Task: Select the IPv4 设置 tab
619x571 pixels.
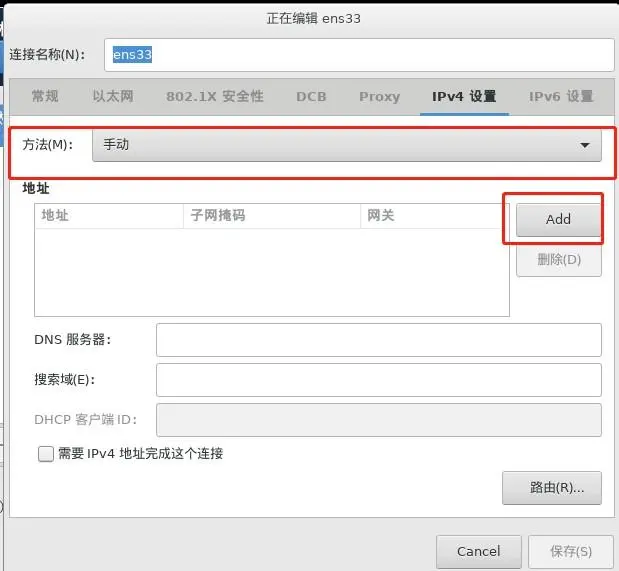Action: coord(464,96)
